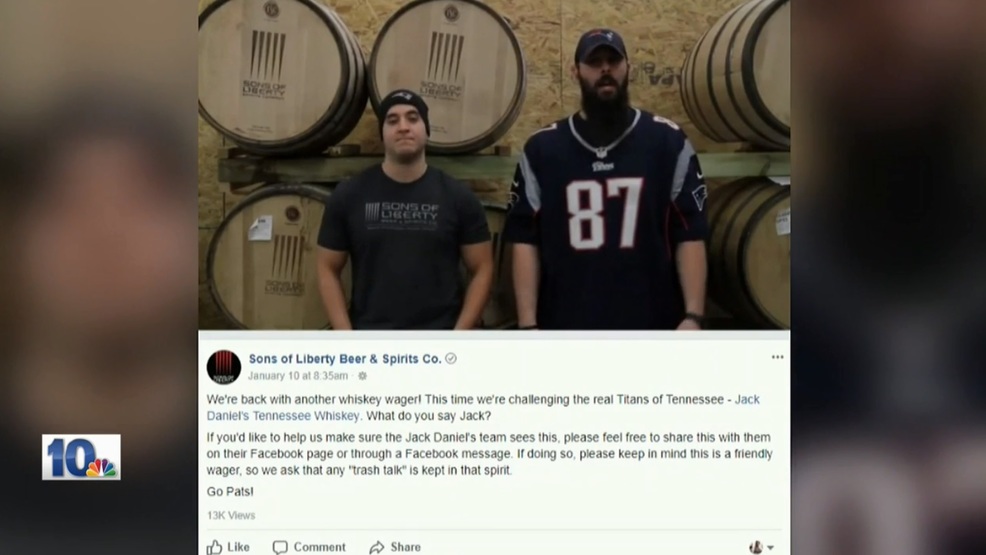Image resolution: width=986 pixels, height=555 pixels.
Task: Click the Comment speech bubble icon
Action: (280, 547)
